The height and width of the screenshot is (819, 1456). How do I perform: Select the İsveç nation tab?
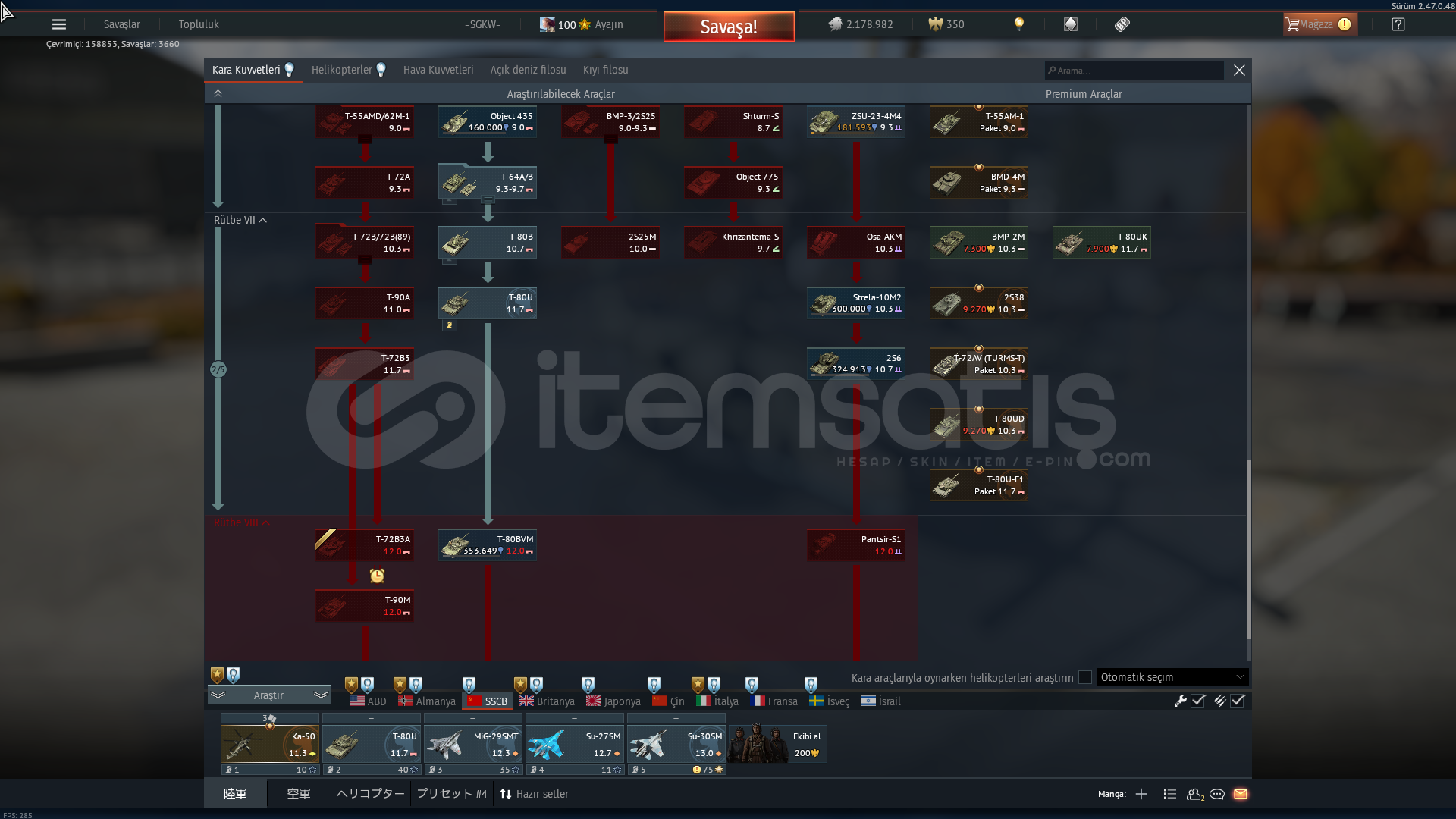pos(829,701)
